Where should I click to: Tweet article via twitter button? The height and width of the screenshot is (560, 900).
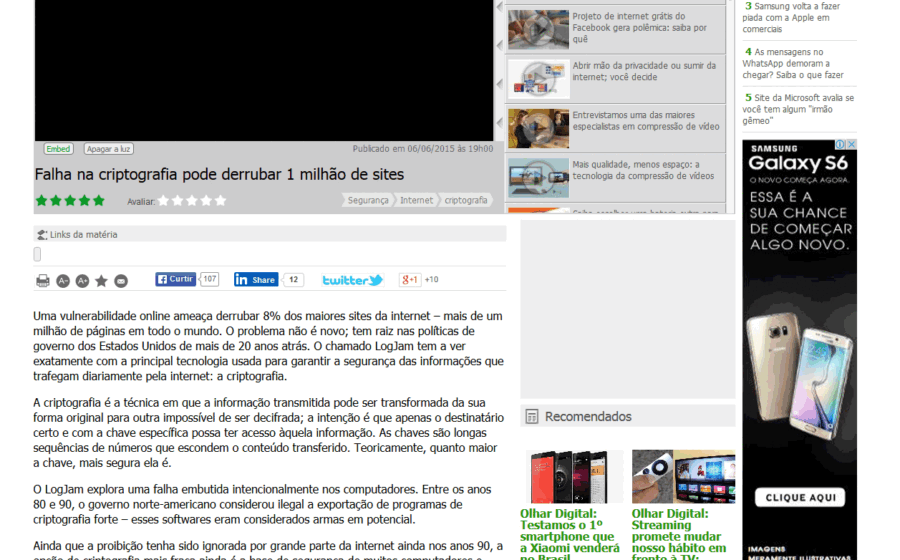(352, 280)
